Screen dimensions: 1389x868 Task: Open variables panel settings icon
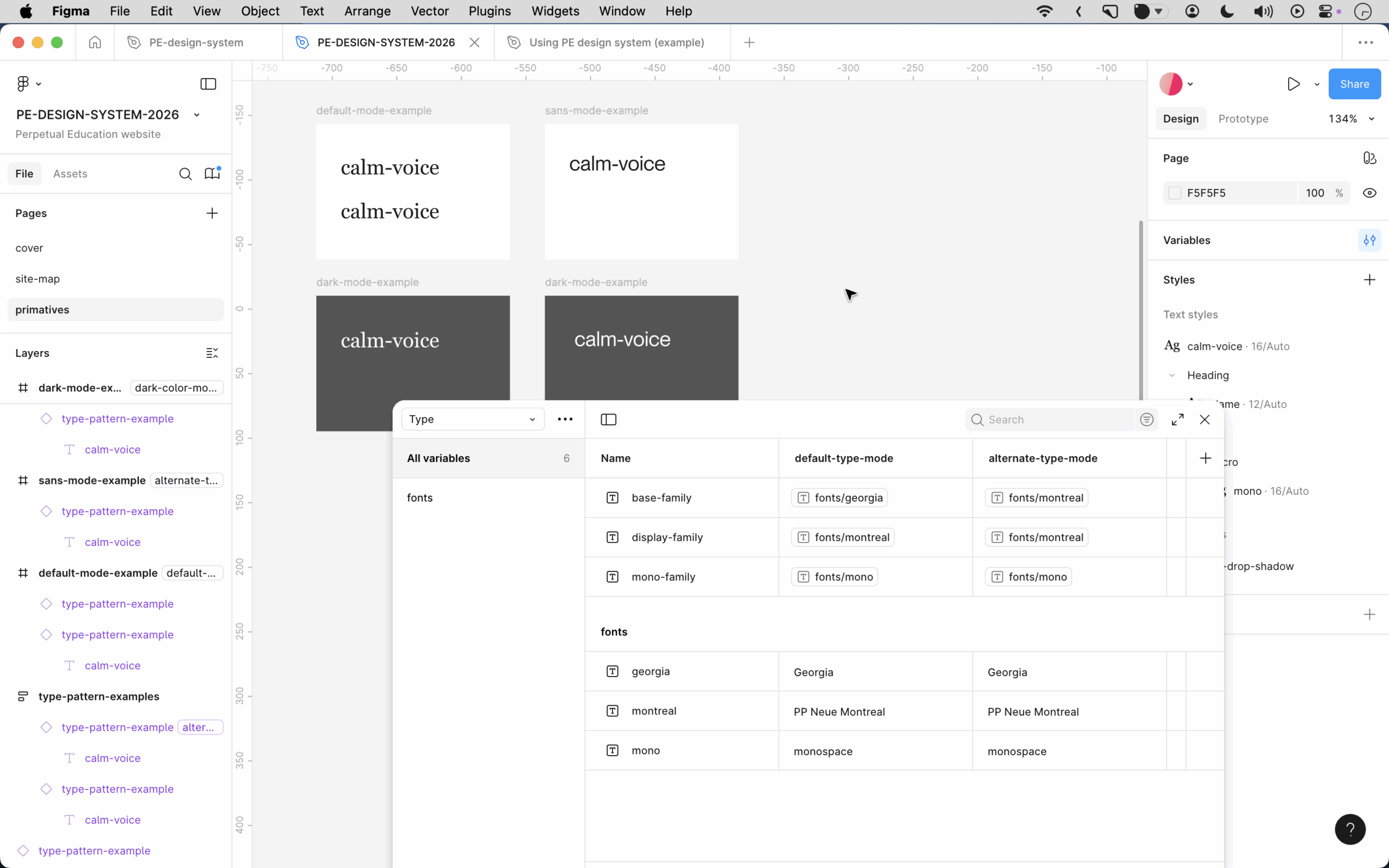(1369, 240)
